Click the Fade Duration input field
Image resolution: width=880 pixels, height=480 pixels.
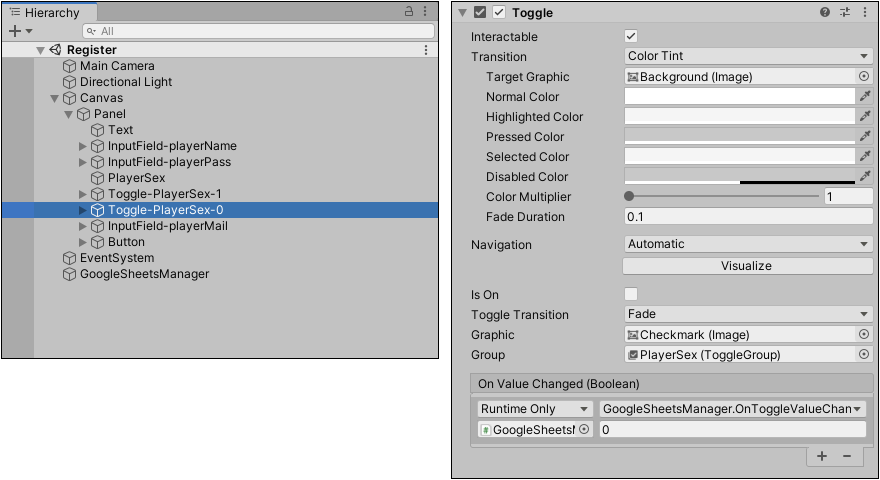click(747, 217)
